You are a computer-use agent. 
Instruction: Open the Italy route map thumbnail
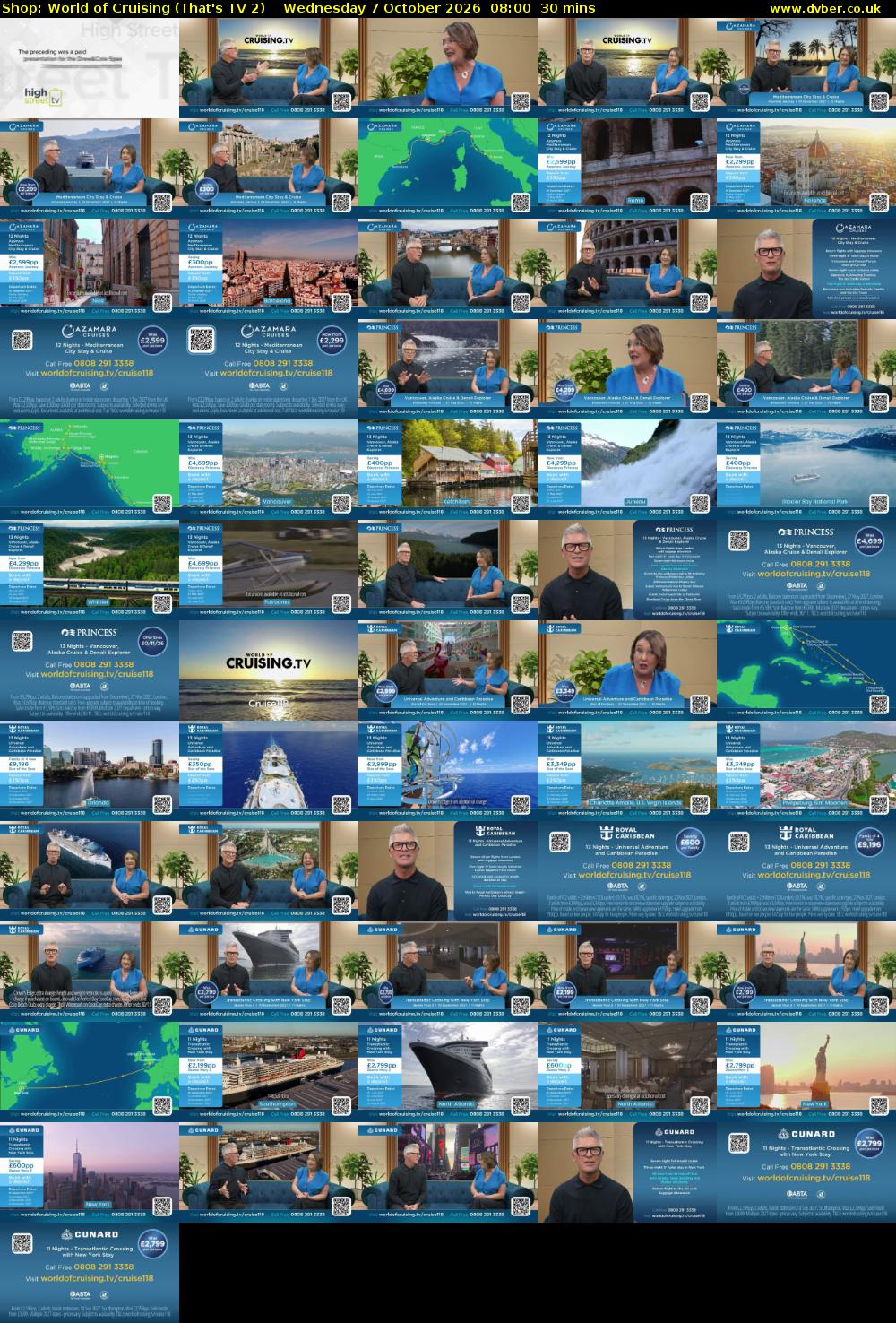pyautogui.click(x=448, y=169)
